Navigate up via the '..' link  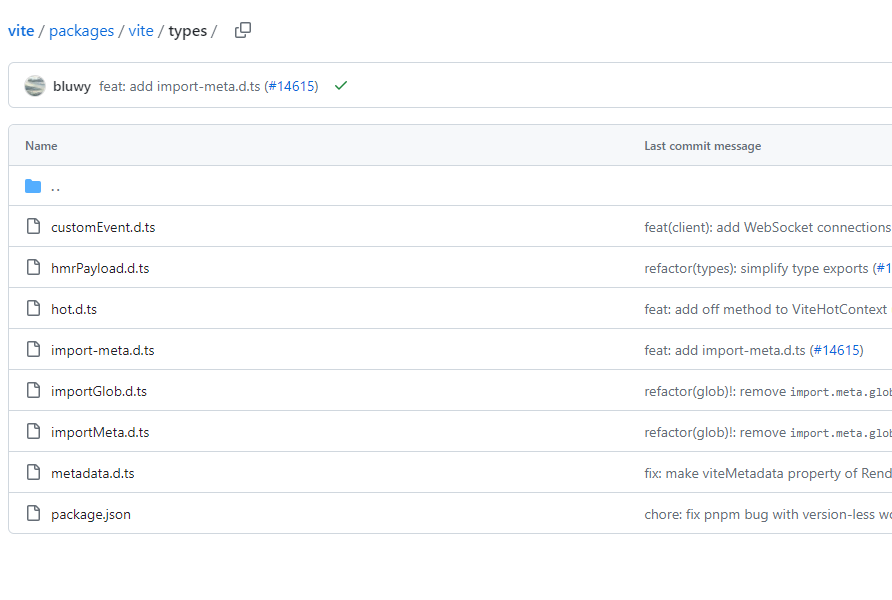(x=56, y=186)
